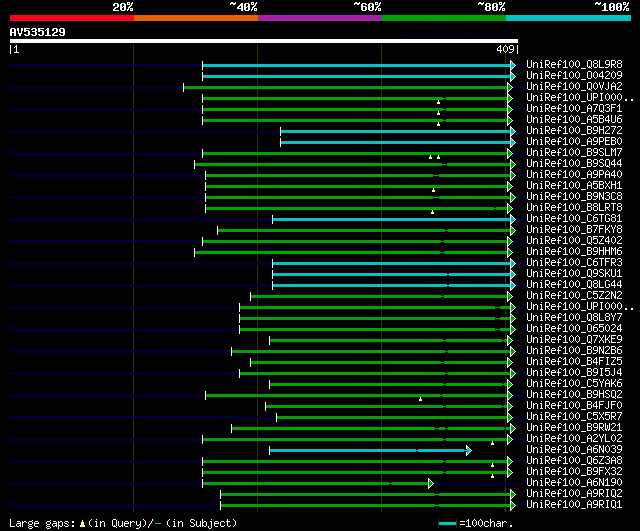Click the cyan alignment bar for UniRef100_B9H272
This screenshot has width=640, height=531.
(x=396, y=131)
